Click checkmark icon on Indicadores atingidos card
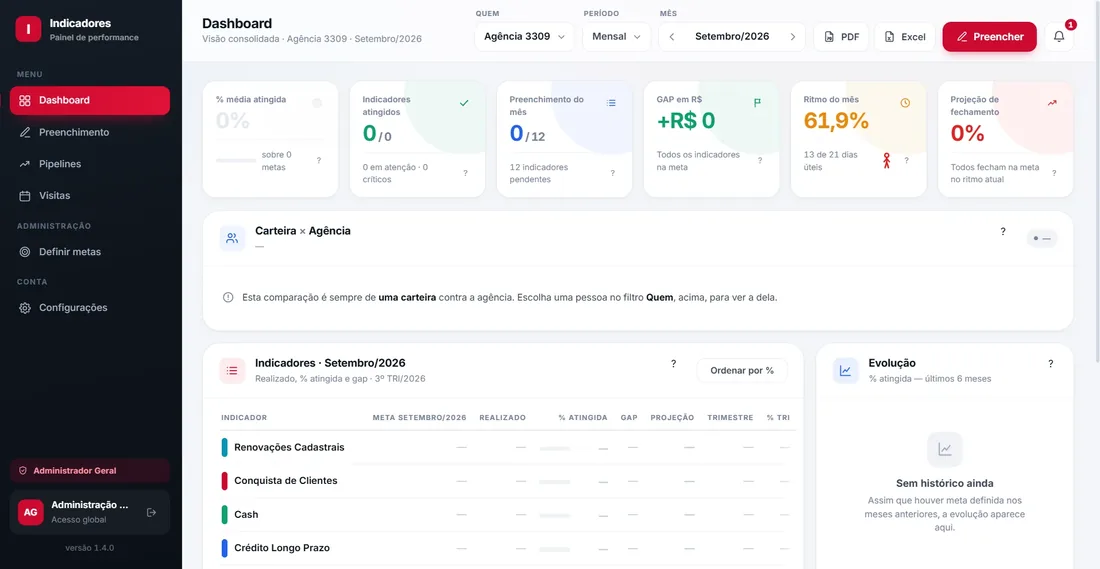 point(464,103)
